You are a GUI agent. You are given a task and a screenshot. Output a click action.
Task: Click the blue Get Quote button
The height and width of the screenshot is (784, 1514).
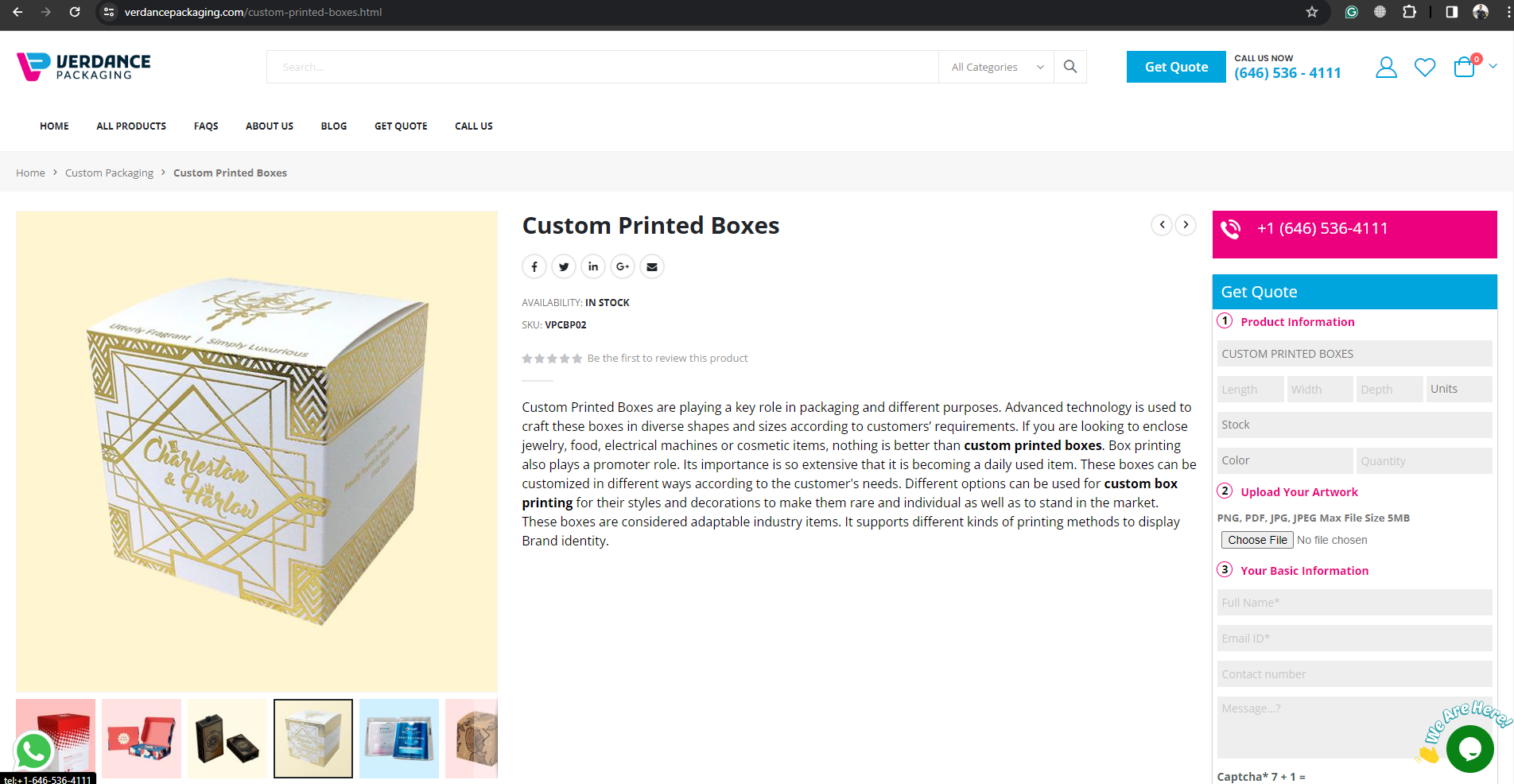1175,67
